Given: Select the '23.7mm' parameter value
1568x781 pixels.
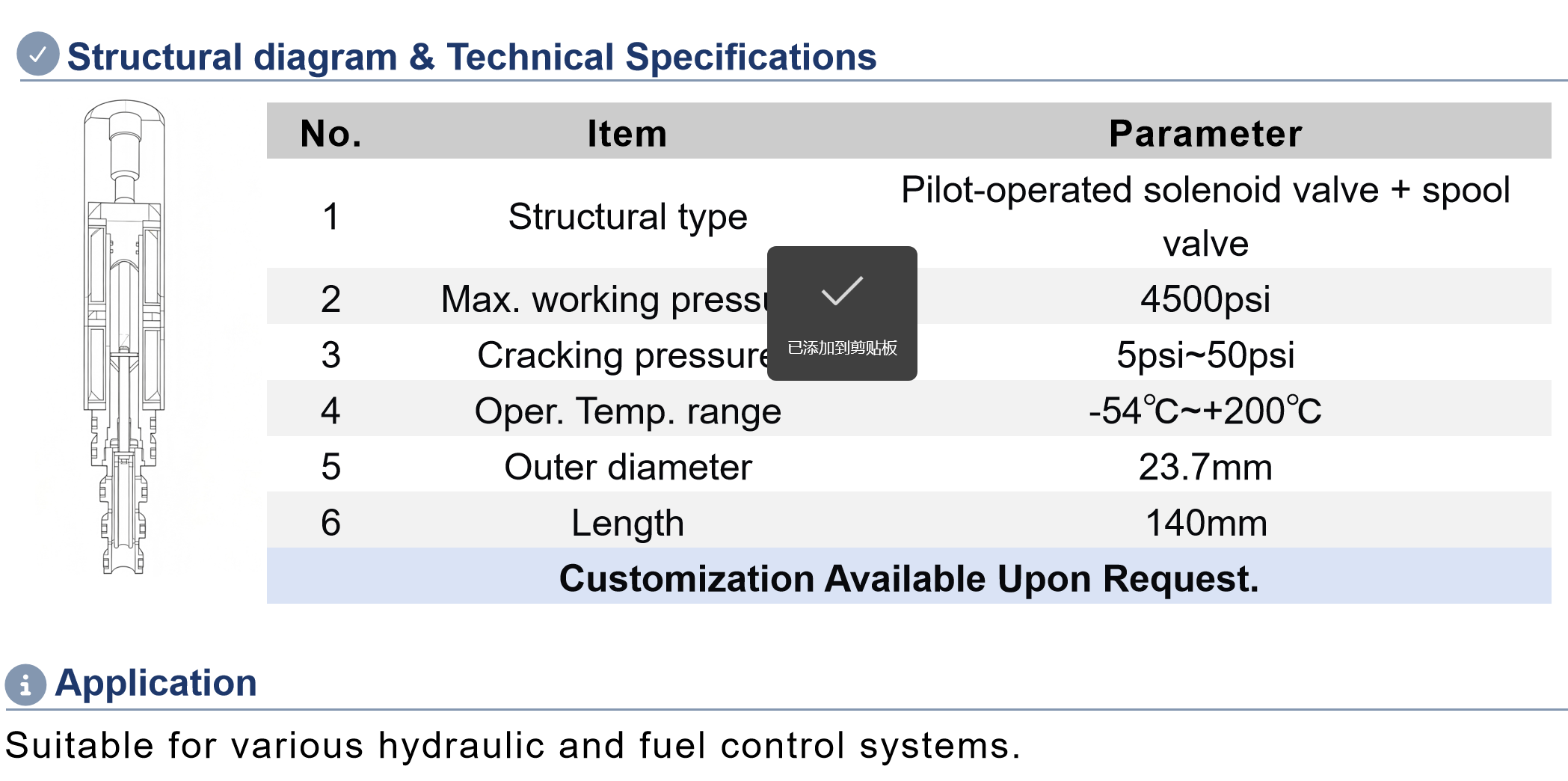Looking at the screenshot, I should point(1205,467).
